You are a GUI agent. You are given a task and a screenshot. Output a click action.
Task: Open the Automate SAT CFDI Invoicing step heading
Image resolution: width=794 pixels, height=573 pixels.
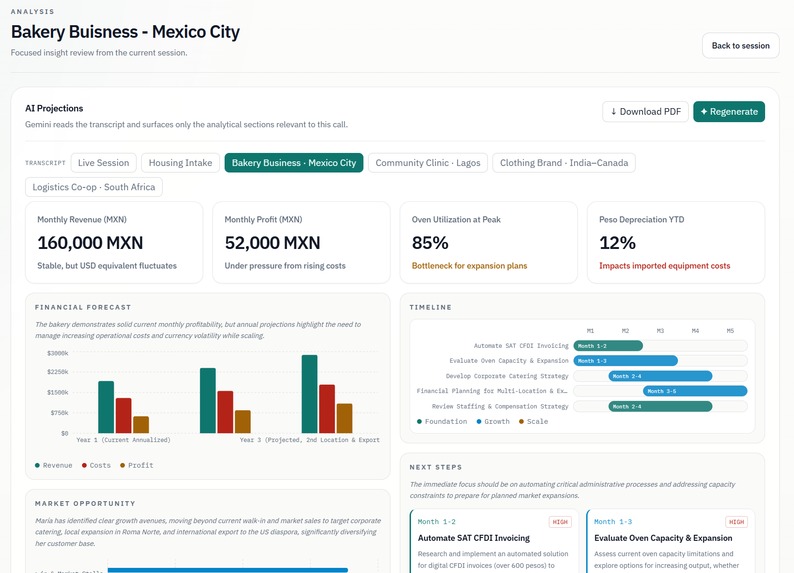coord(473,538)
